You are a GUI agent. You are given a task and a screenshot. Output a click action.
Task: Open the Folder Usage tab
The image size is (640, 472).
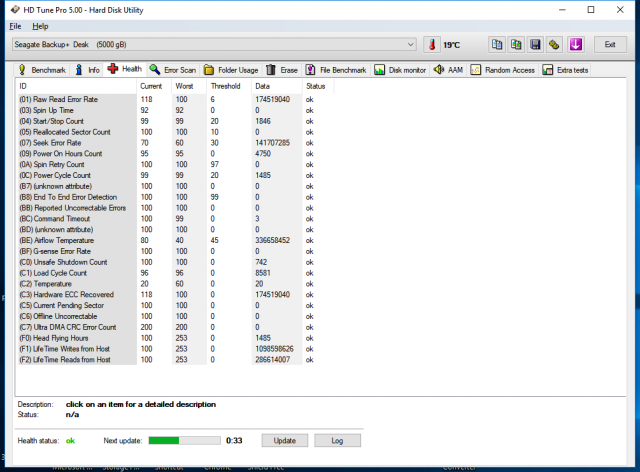[230, 70]
